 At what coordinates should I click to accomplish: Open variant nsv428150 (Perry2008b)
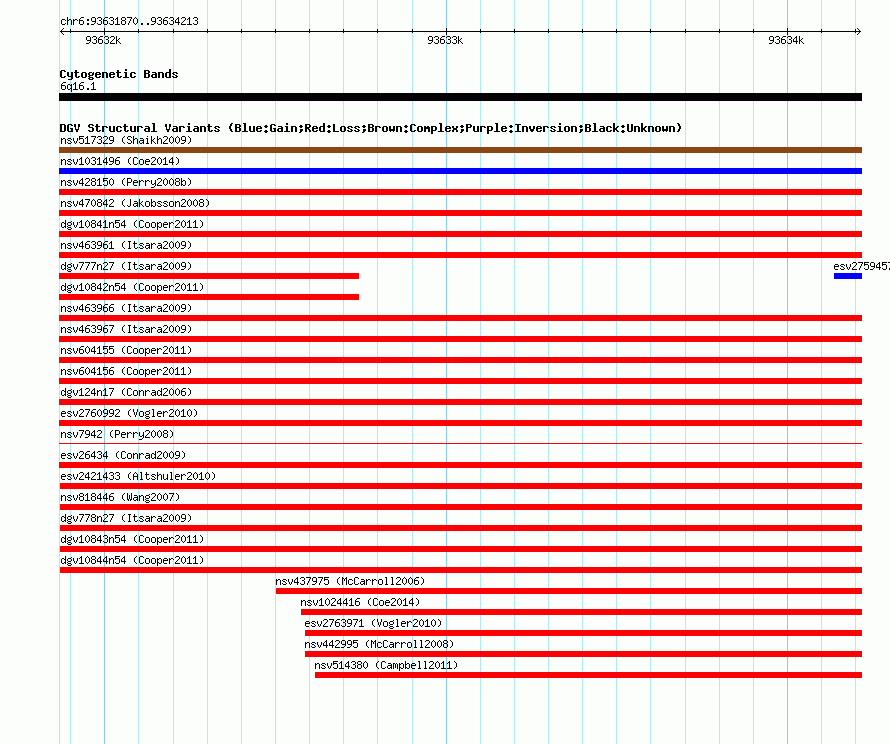[x=126, y=182]
